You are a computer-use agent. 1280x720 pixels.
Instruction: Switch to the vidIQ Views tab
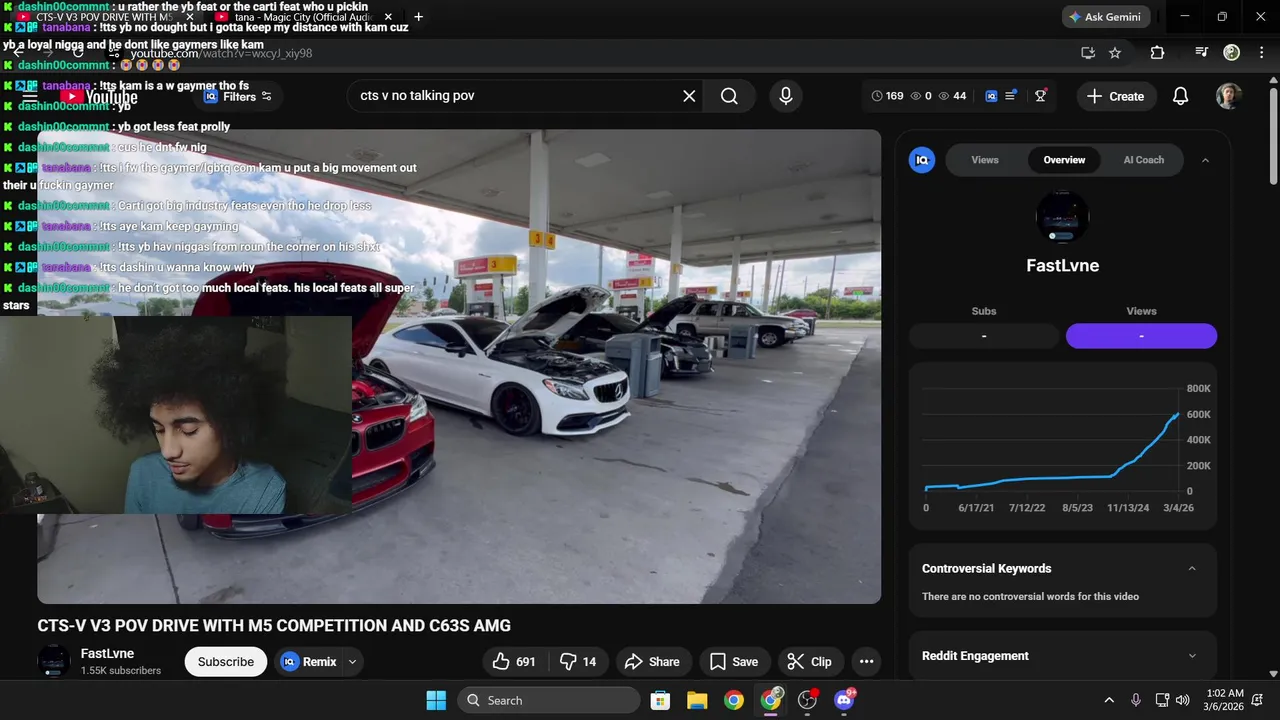pos(985,160)
